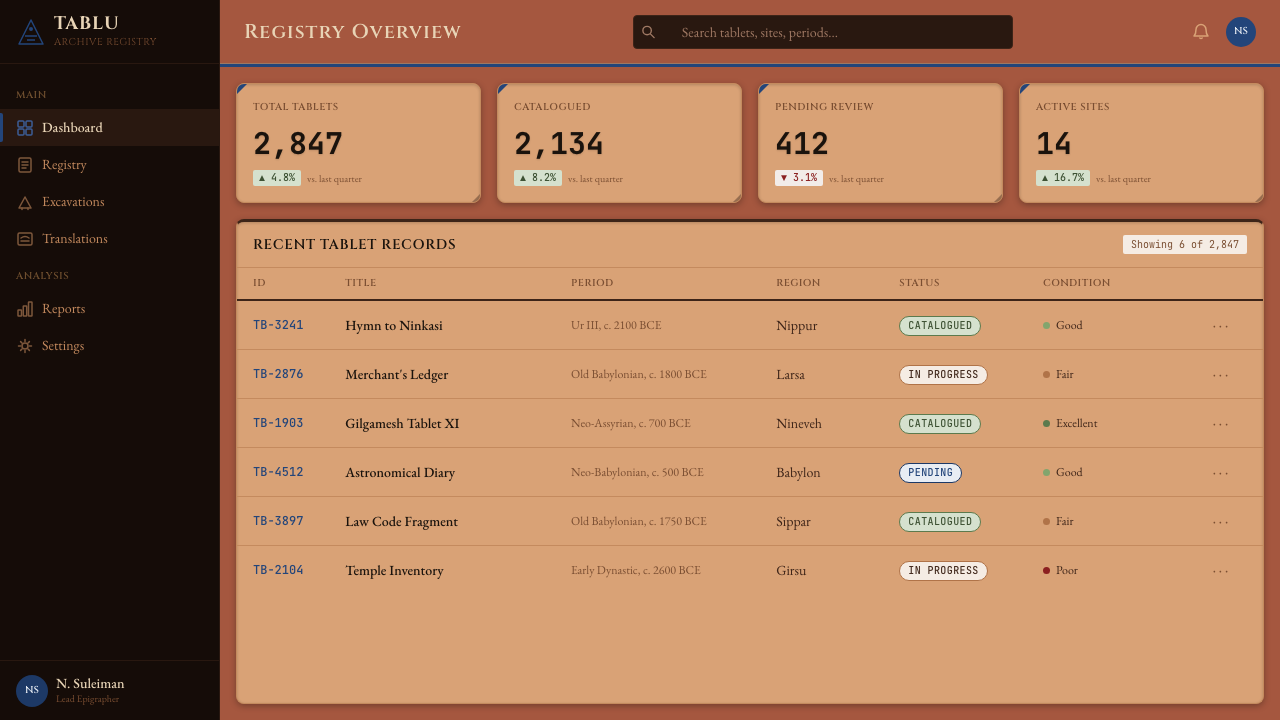1280x720 pixels.
Task: Click the Translations icon in sidebar
Action: pos(25,239)
